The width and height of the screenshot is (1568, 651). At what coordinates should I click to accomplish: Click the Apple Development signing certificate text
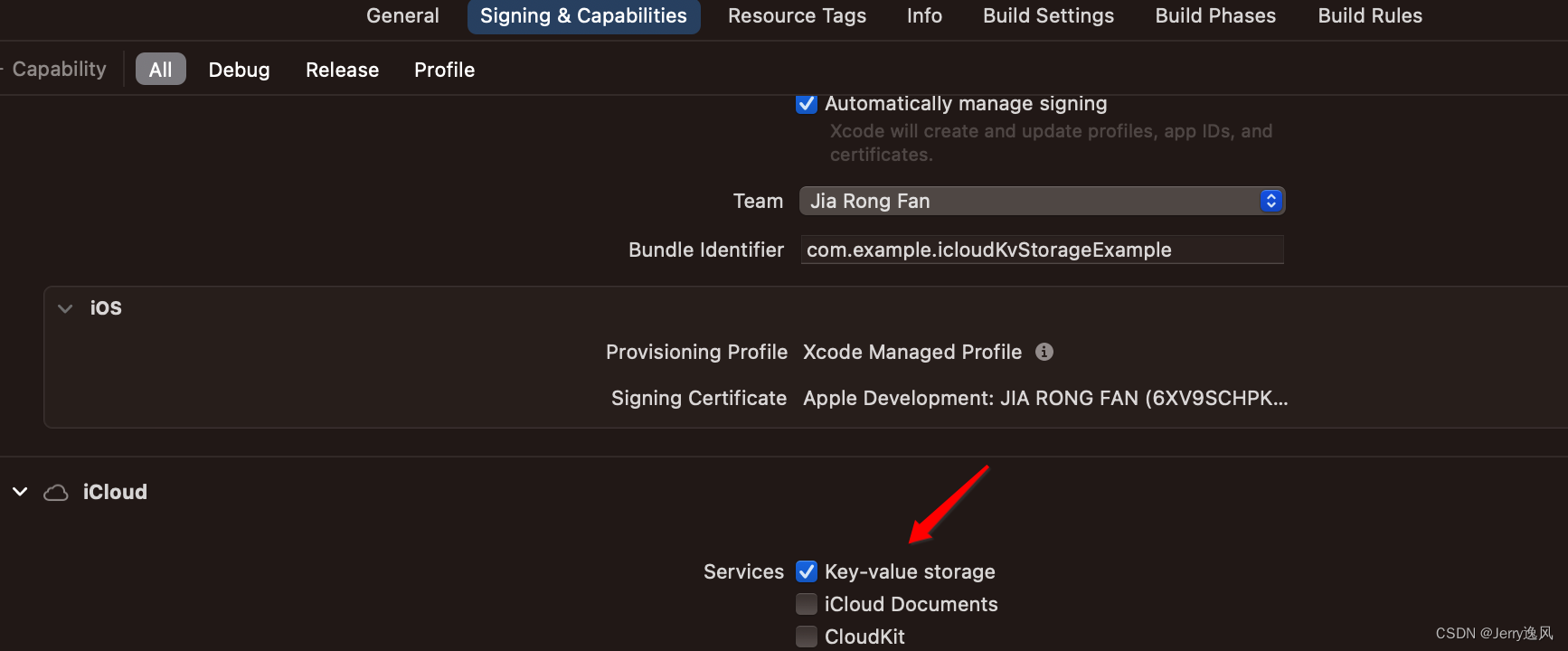(1045, 398)
